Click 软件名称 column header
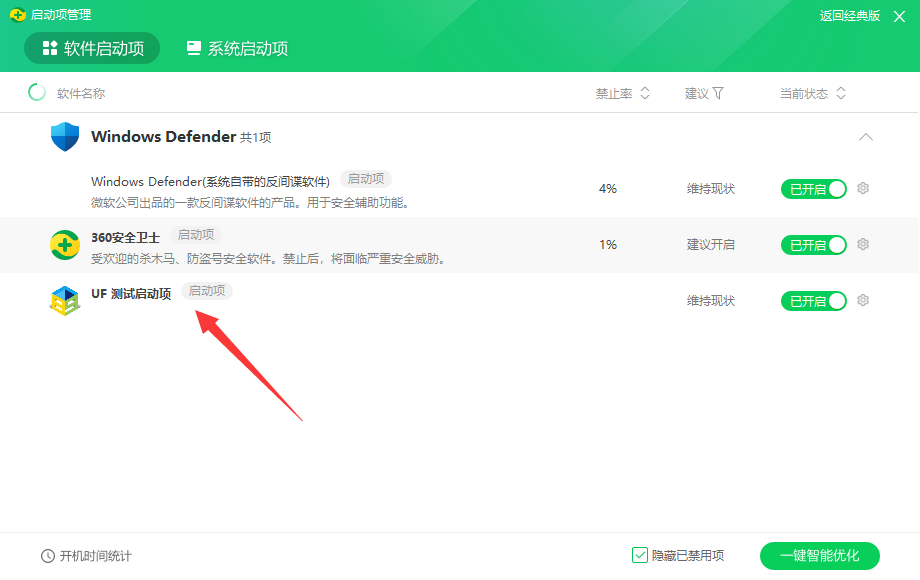This screenshot has width=920, height=580. pos(81,93)
